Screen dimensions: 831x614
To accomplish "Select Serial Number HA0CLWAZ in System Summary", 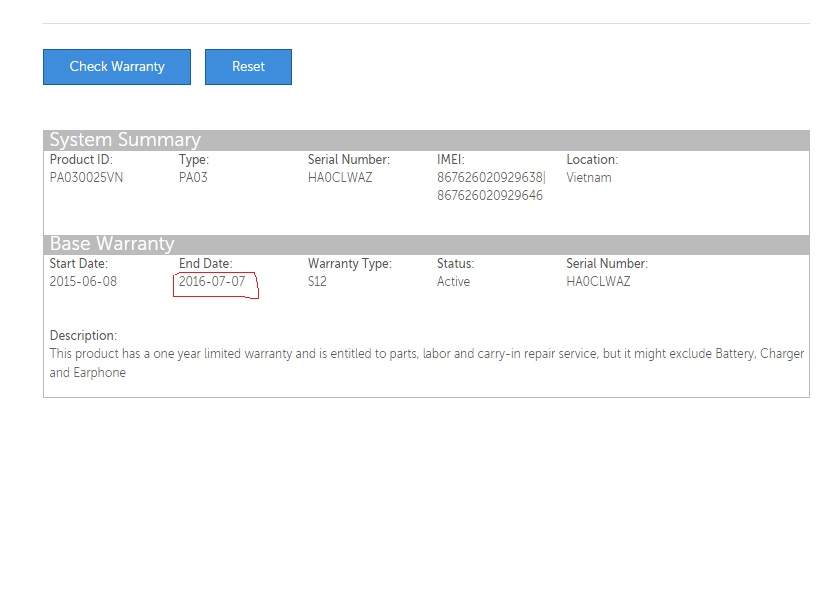I will point(340,177).
